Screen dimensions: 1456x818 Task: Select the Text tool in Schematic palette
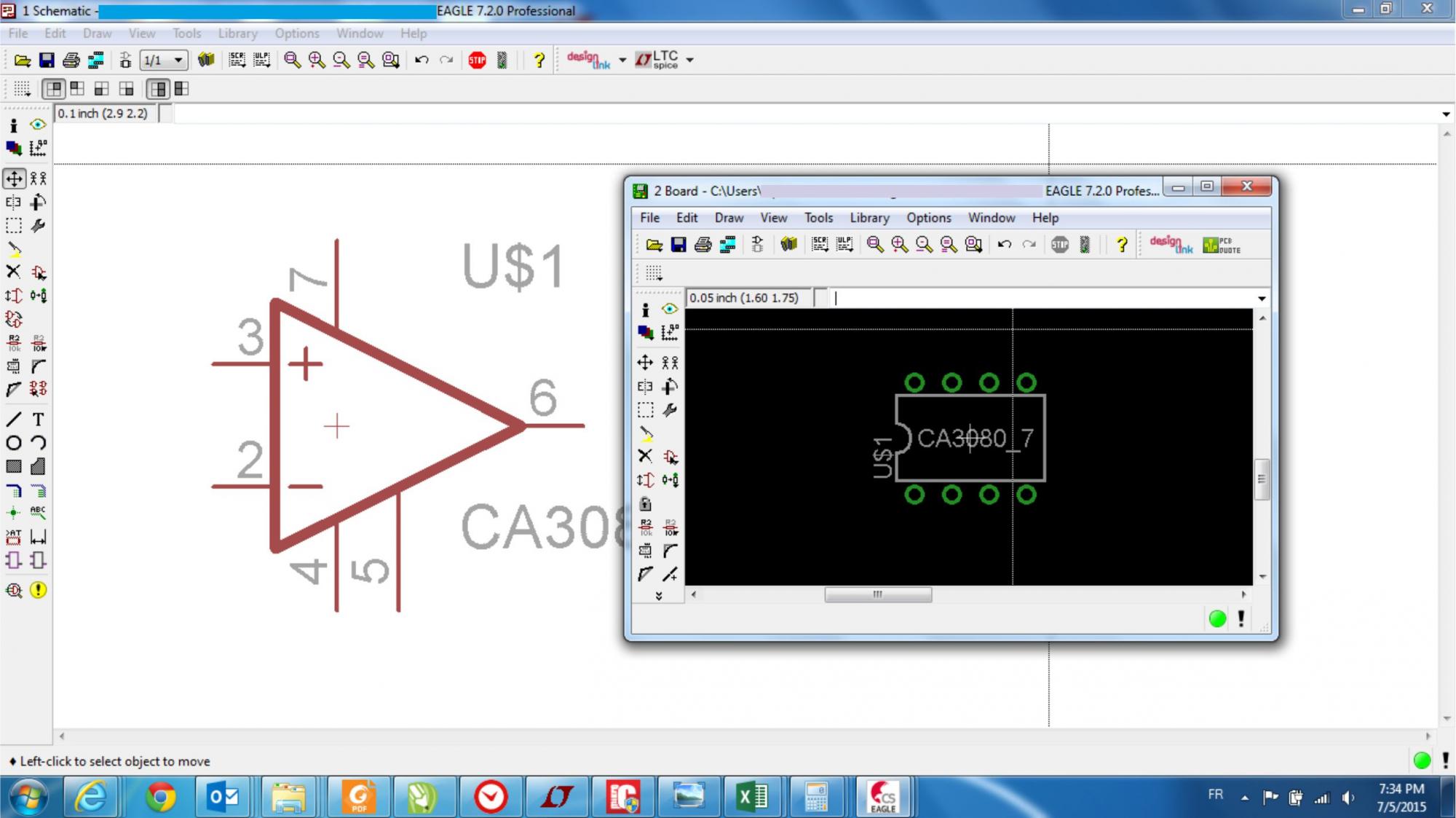[39, 420]
